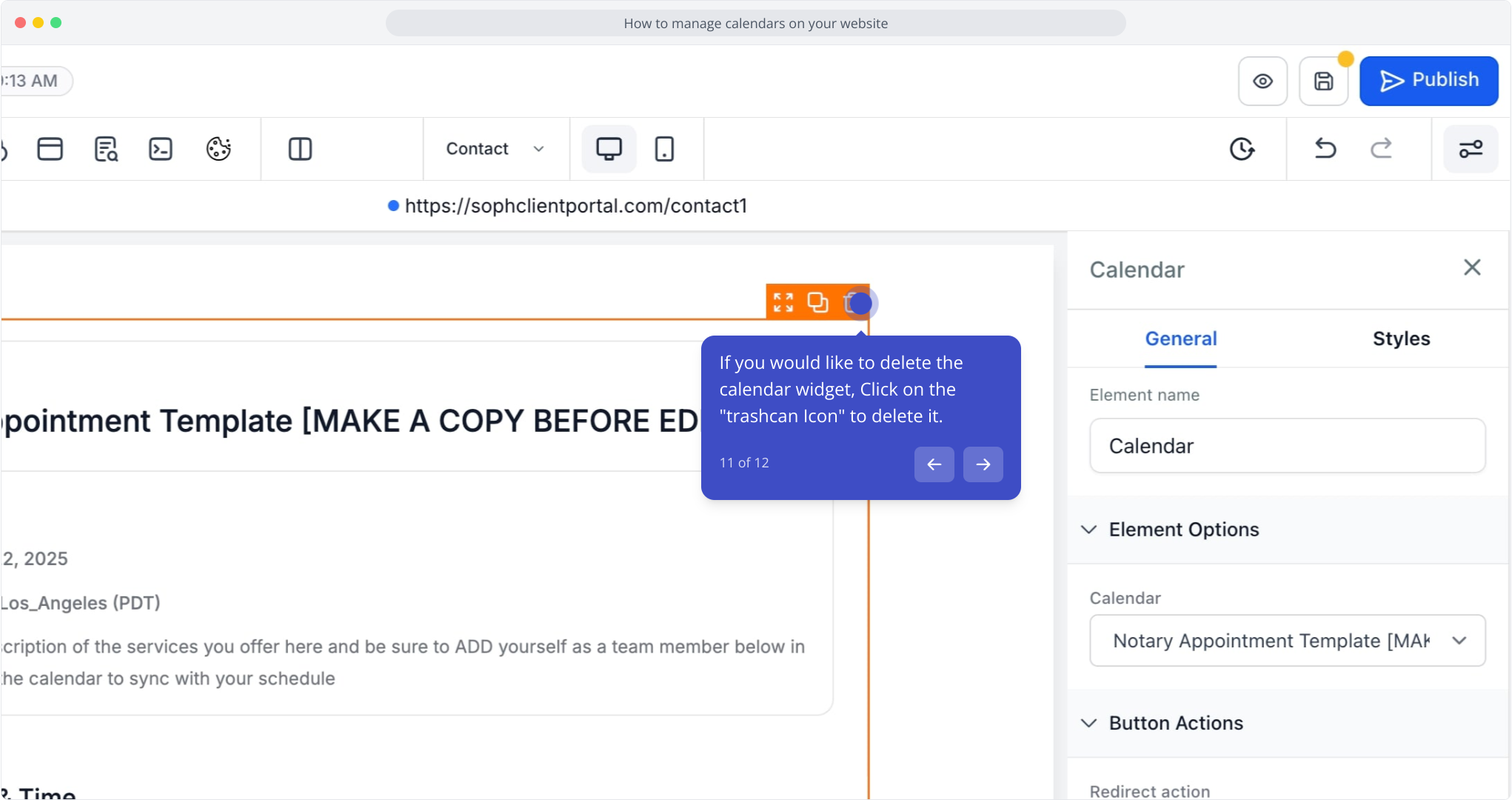Open version history clock icon
1512x800 pixels.
[x=1242, y=149]
